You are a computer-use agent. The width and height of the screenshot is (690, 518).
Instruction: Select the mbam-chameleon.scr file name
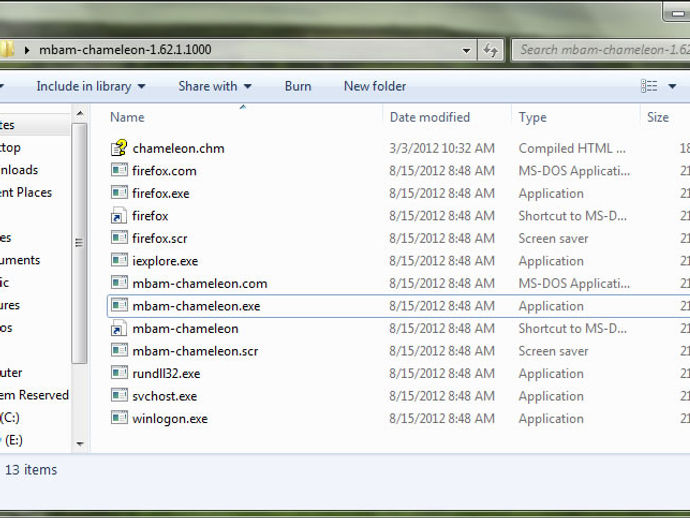(x=195, y=351)
